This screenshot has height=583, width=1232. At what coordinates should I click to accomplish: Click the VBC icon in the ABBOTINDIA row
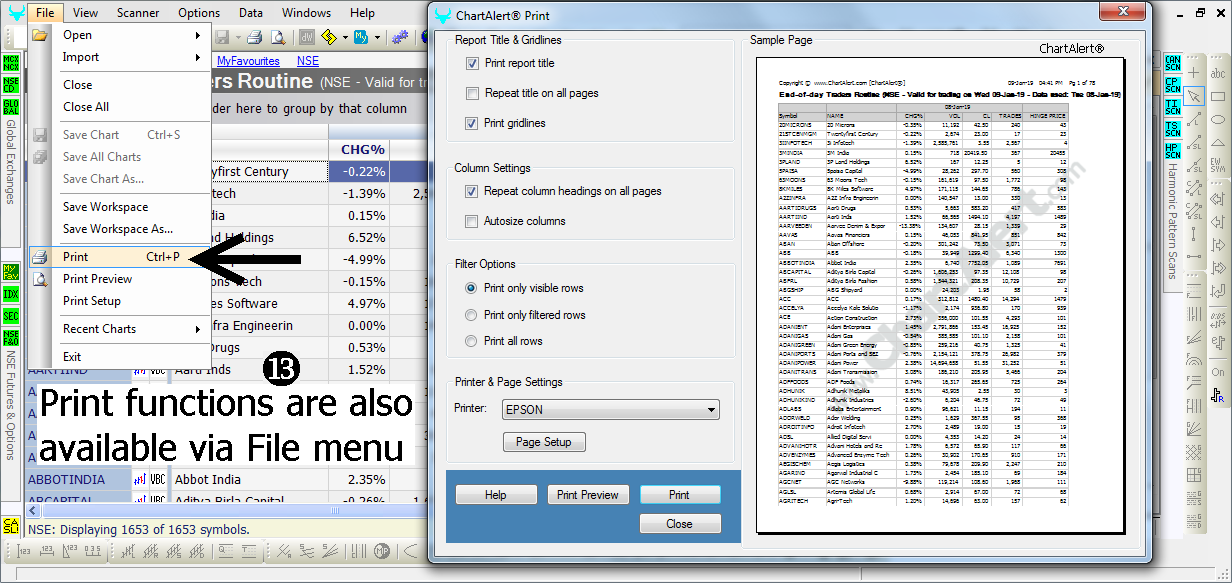pos(157,480)
